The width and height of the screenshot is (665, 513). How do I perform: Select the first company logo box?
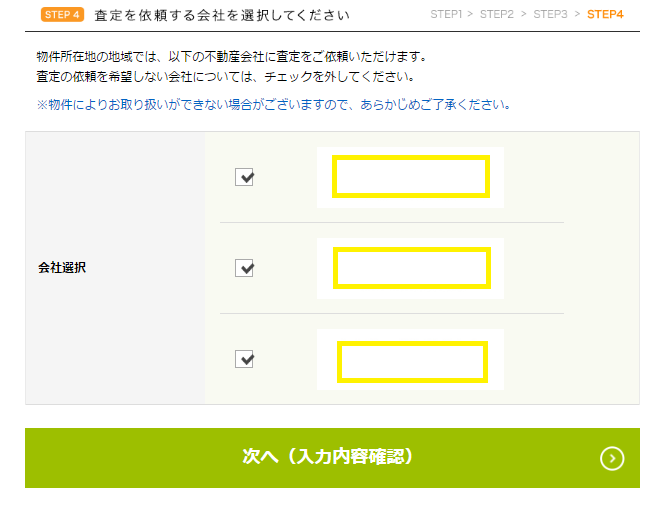[x=411, y=177]
